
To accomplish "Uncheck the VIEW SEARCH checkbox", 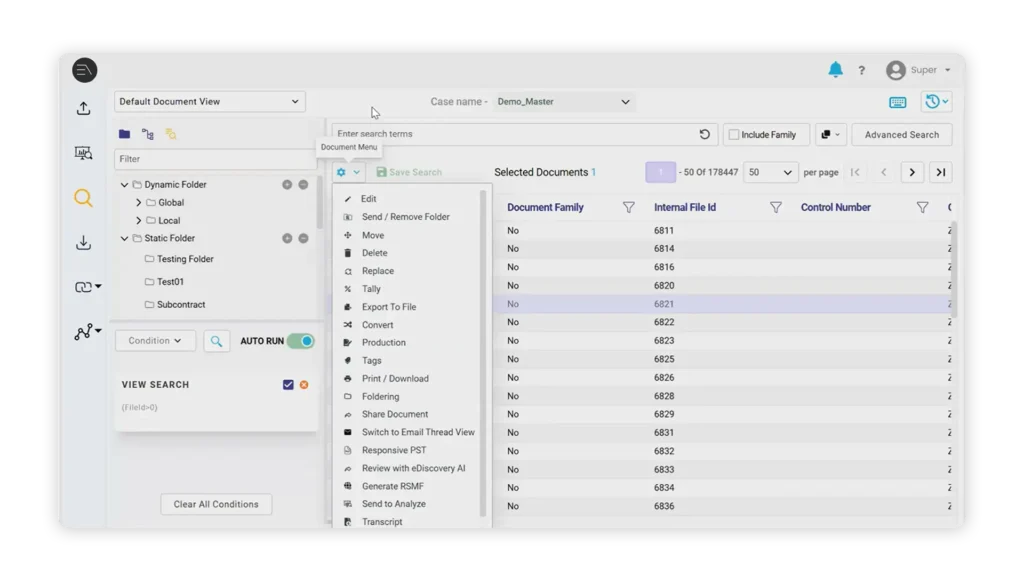I will [288, 384].
